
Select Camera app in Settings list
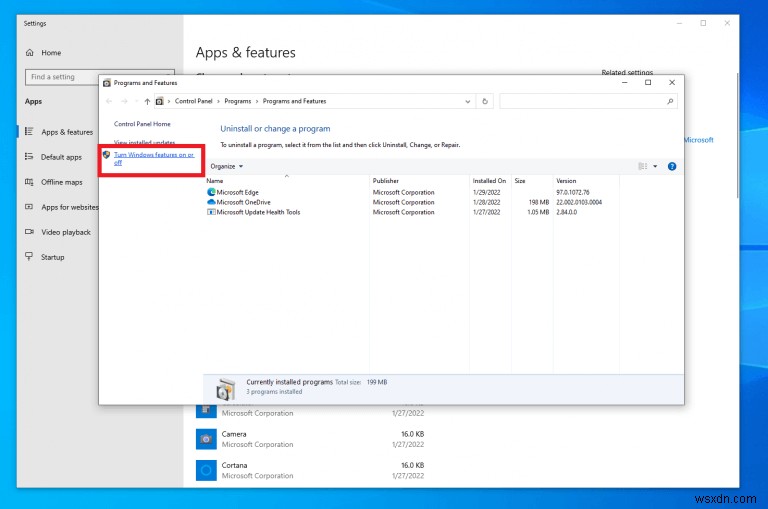[311, 439]
